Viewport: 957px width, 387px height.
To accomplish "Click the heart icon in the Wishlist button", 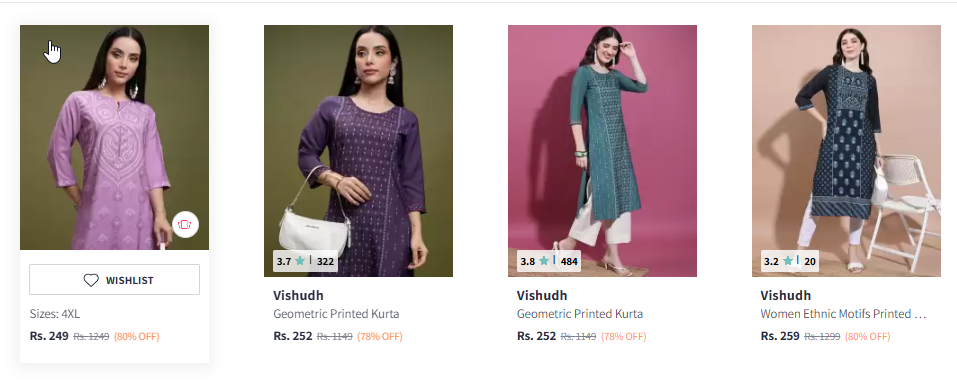I will click(91, 280).
